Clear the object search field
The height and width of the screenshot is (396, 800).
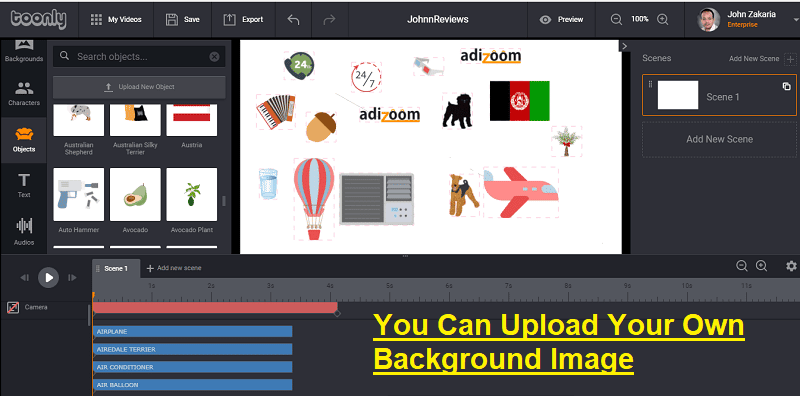(214, 57)
